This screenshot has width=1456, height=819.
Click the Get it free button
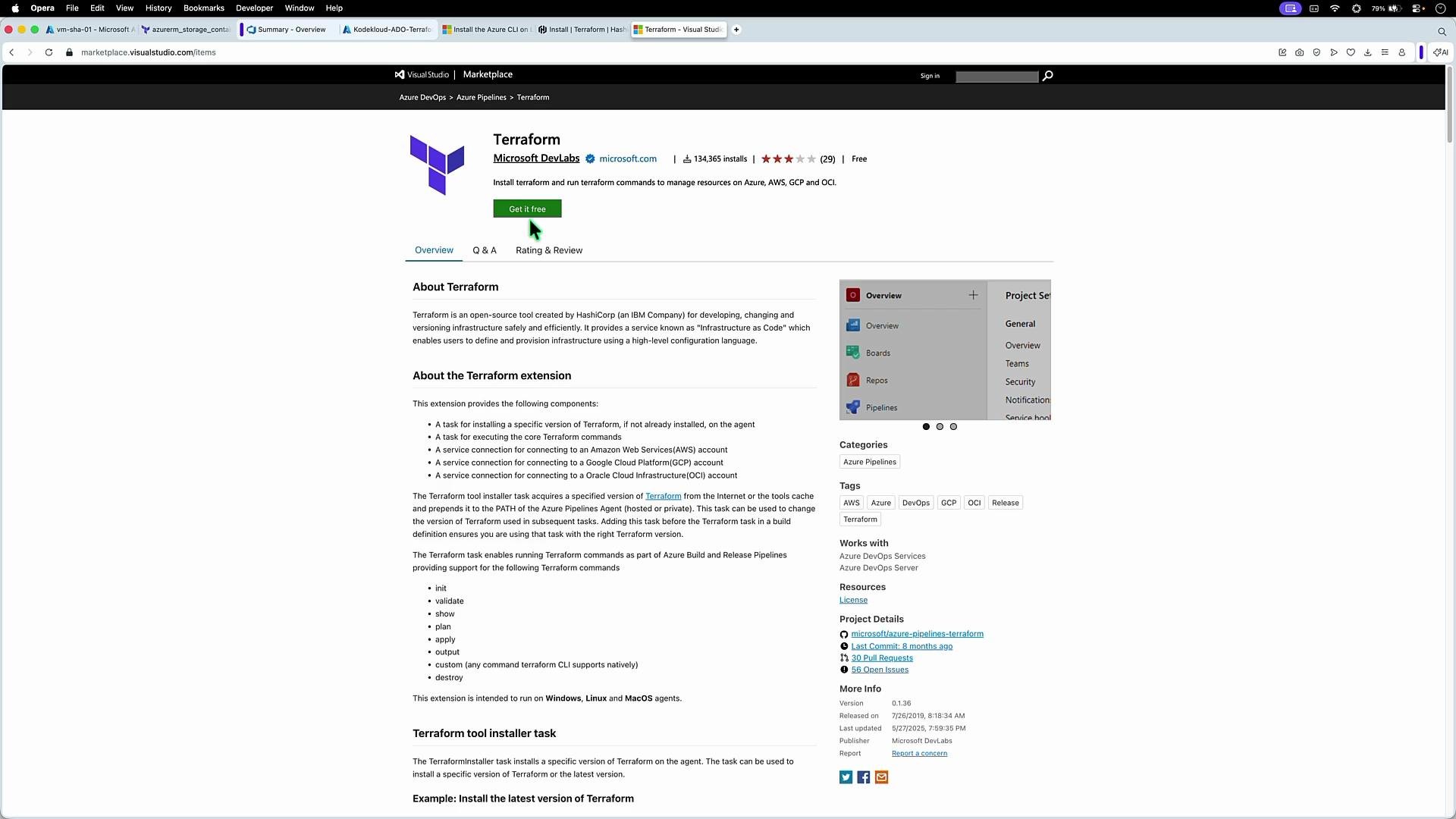527,209
